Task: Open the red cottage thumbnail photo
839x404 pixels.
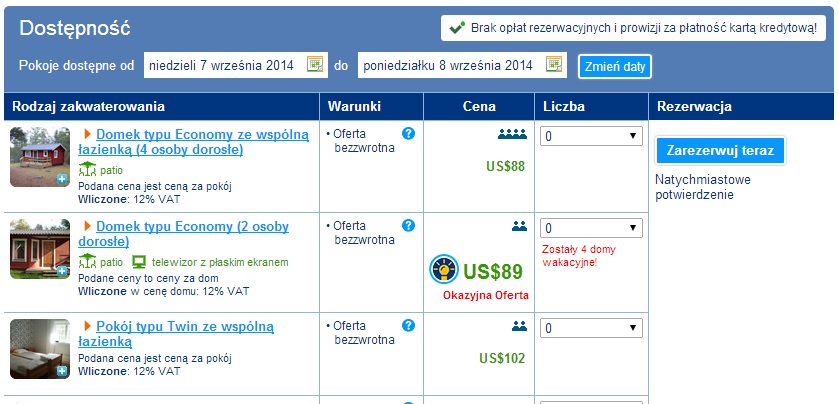Action: 40,157
